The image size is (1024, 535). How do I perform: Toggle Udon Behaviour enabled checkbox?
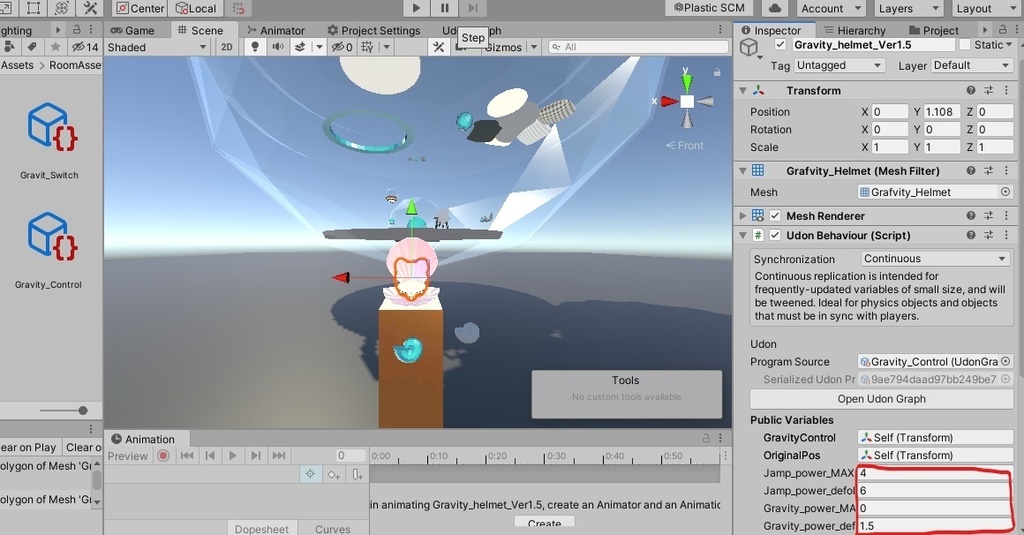click(x=775, y=235)
